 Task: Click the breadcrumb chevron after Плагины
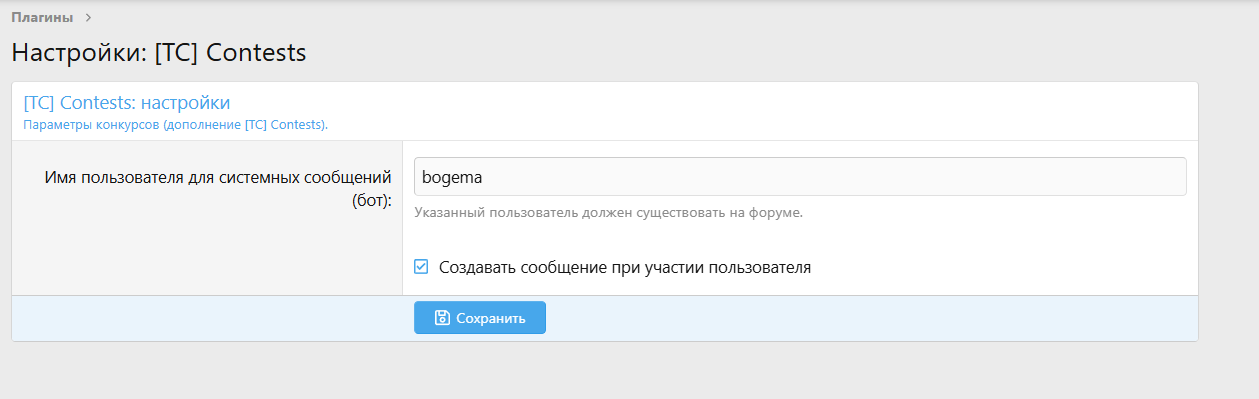coord(88,17)
